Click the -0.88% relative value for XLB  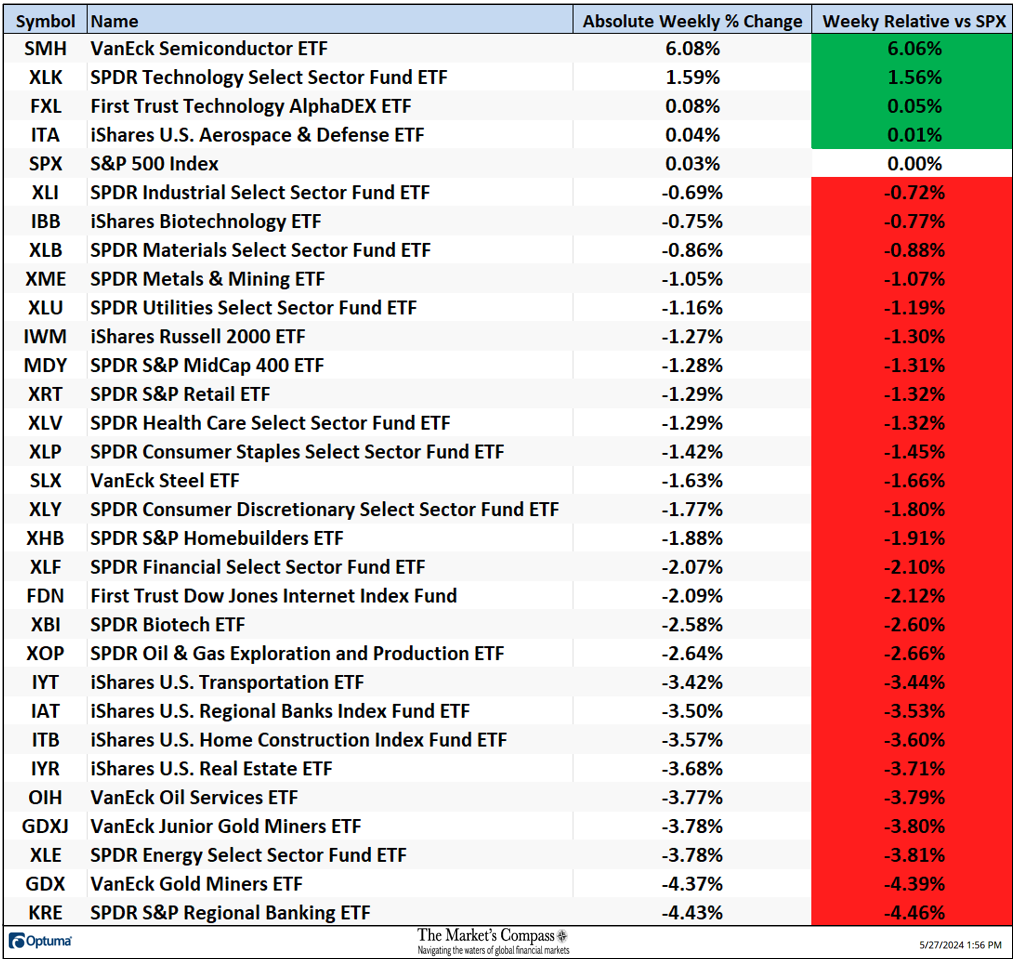[x=914, y=250]
